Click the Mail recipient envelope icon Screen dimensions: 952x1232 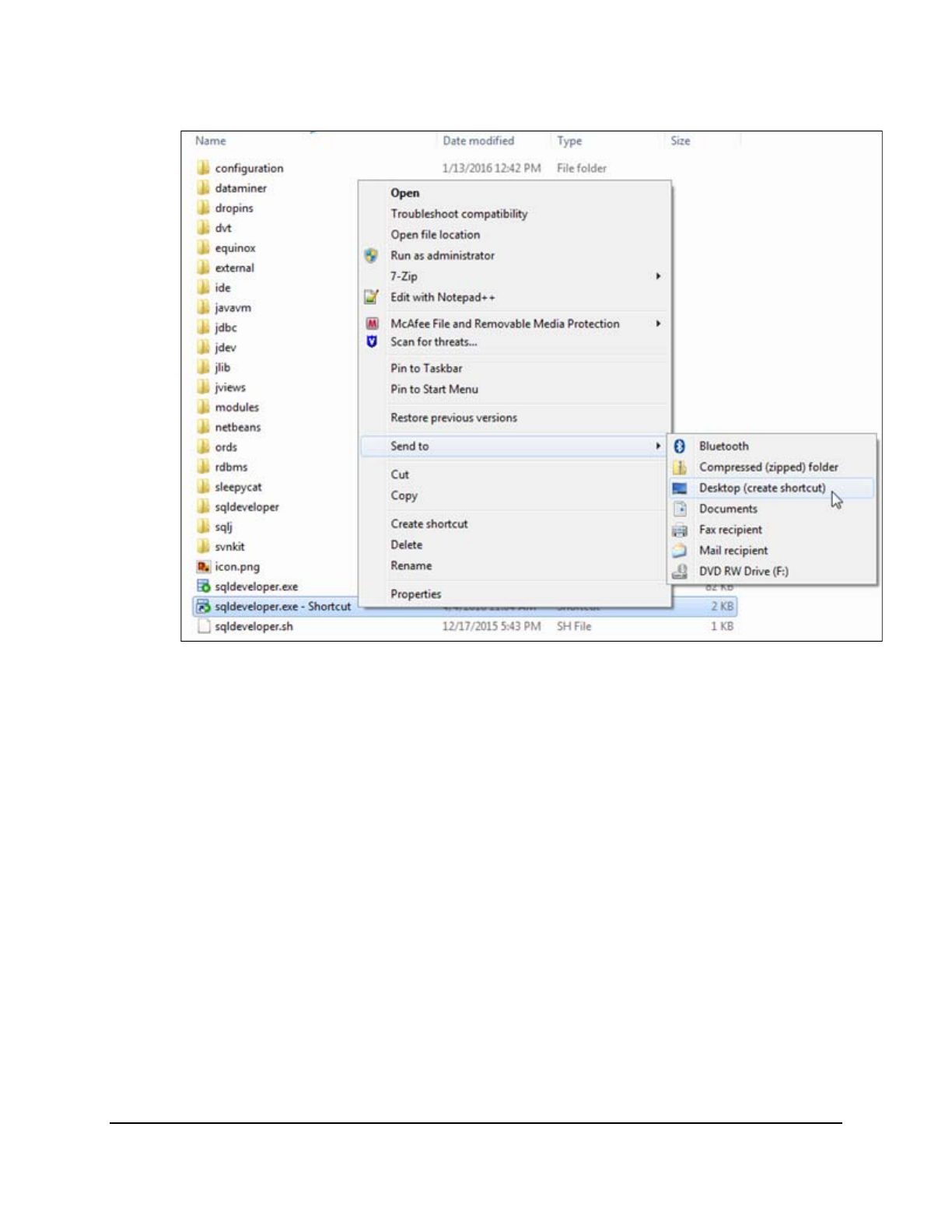click(x=679, y=551)
